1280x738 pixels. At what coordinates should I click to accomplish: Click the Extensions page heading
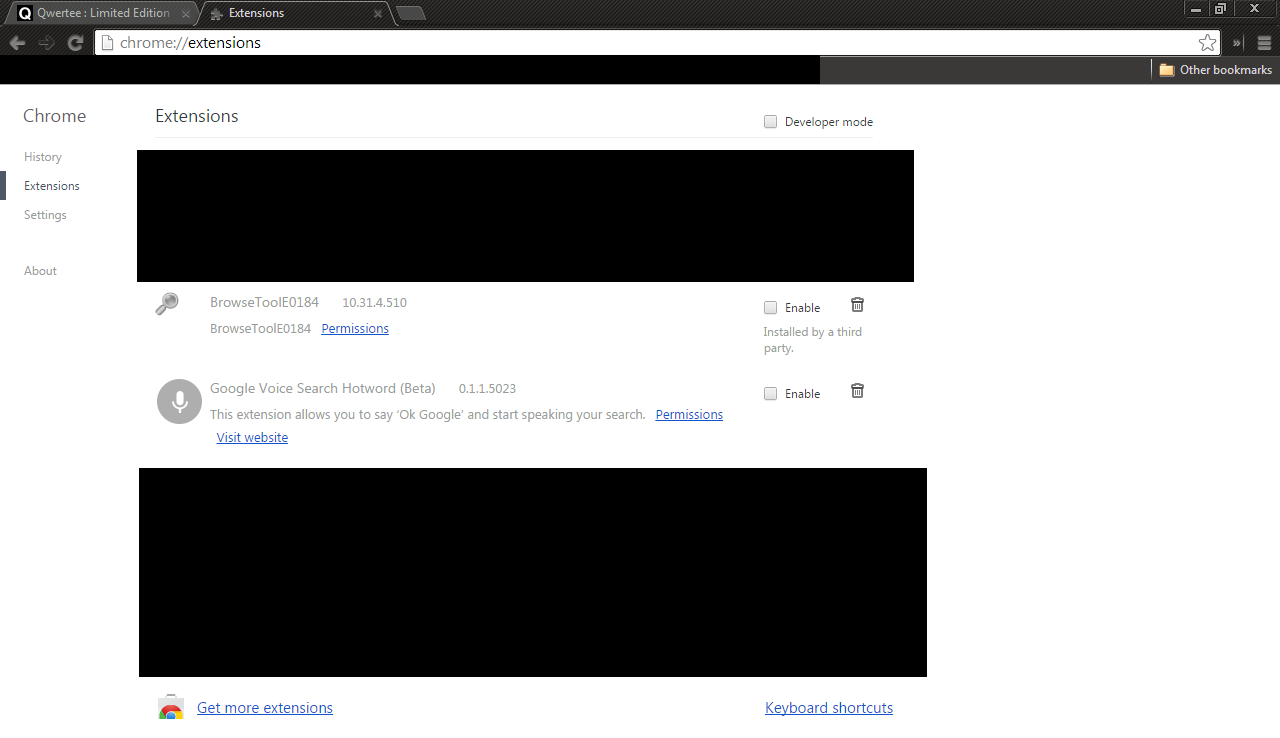(197, 116)
